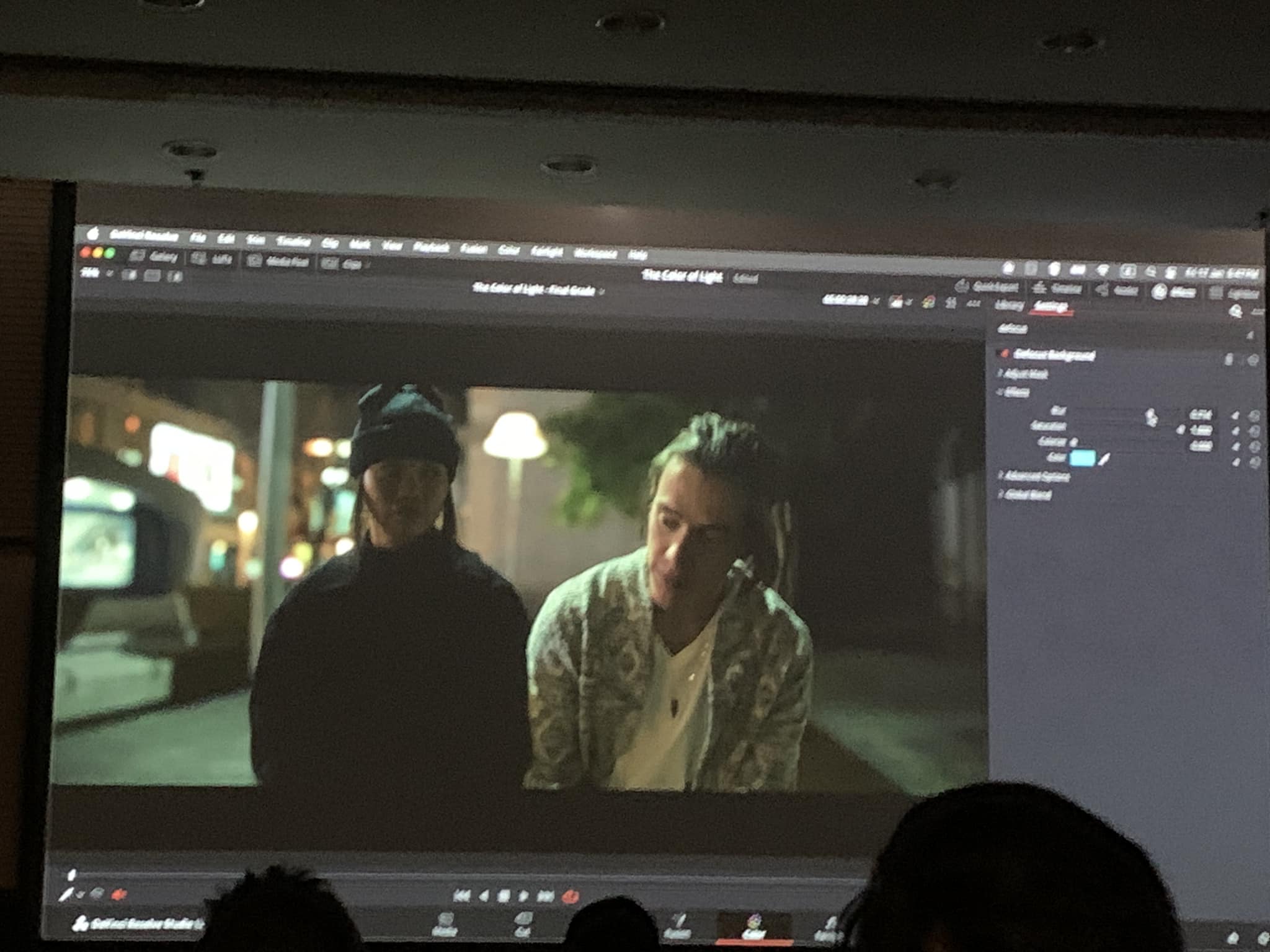
Task: Open the Workspace menu
Action: (x=595, y=253)
